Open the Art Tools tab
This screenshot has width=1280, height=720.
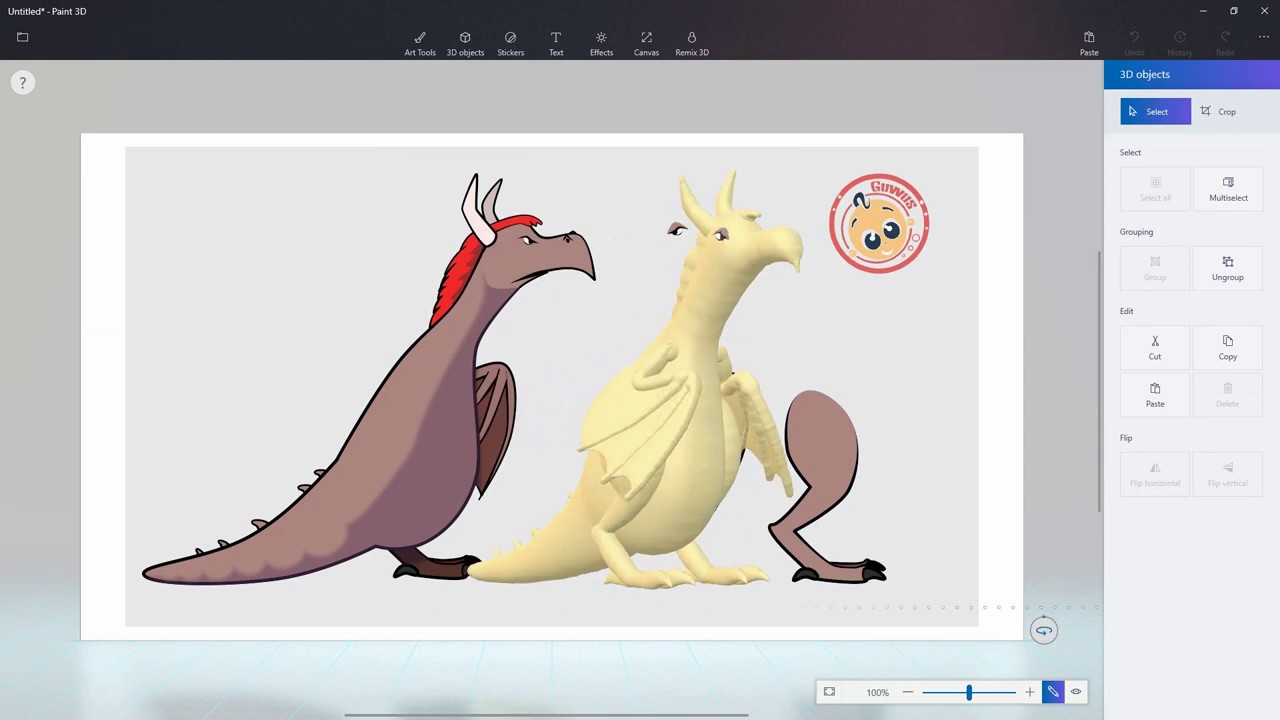pos(420,44)
